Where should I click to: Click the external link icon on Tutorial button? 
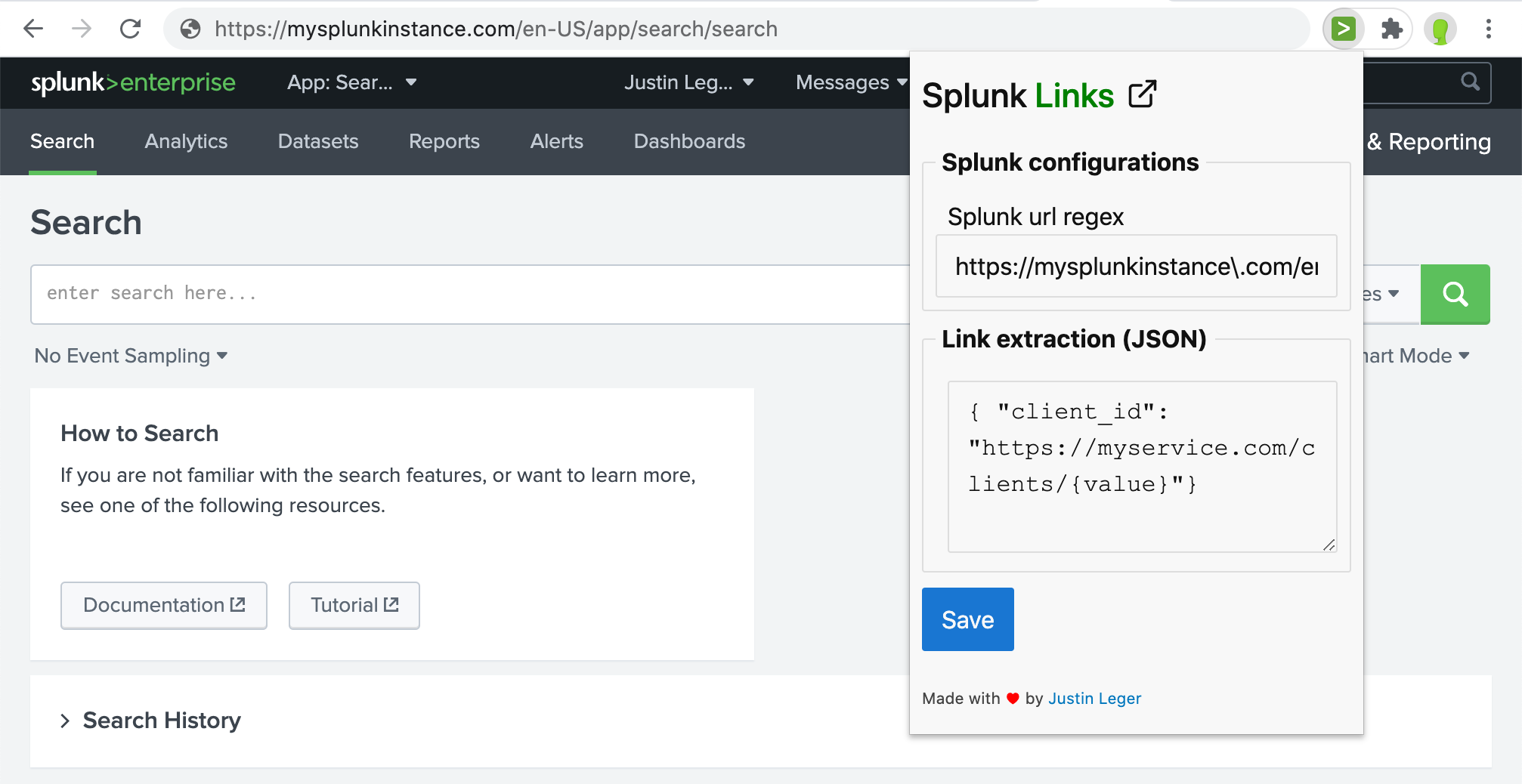click(391, 603)
